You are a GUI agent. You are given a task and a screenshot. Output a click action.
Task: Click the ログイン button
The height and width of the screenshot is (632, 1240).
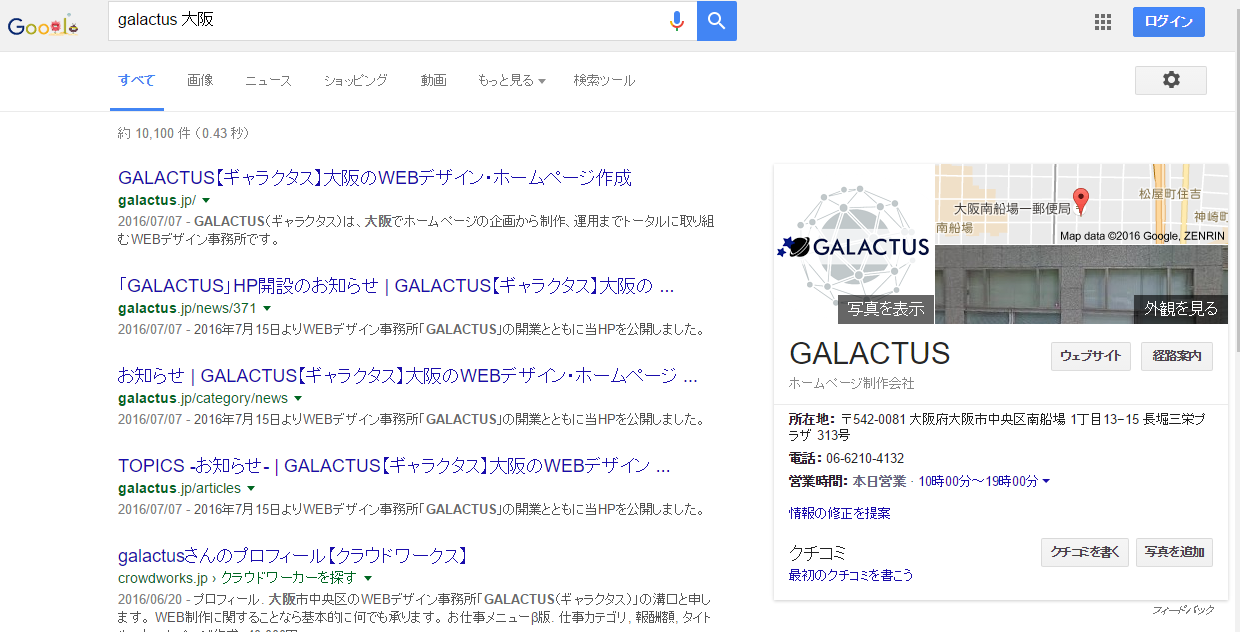(x=1169, y=22)
